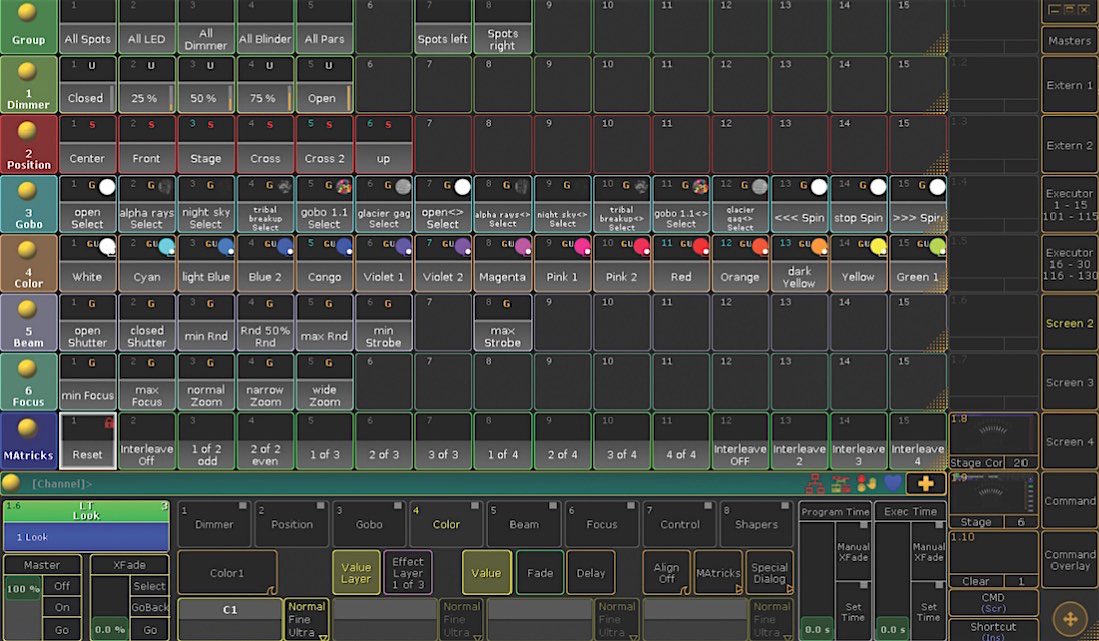
Task: Click the yellow plus icon on command line
Action: [x=925, y=483]
